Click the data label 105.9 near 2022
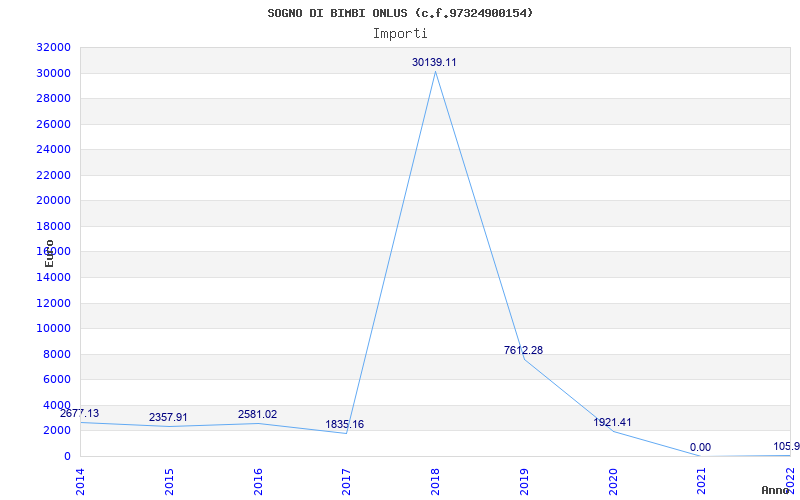Screen dimensions: 800x500 point(786,446)
